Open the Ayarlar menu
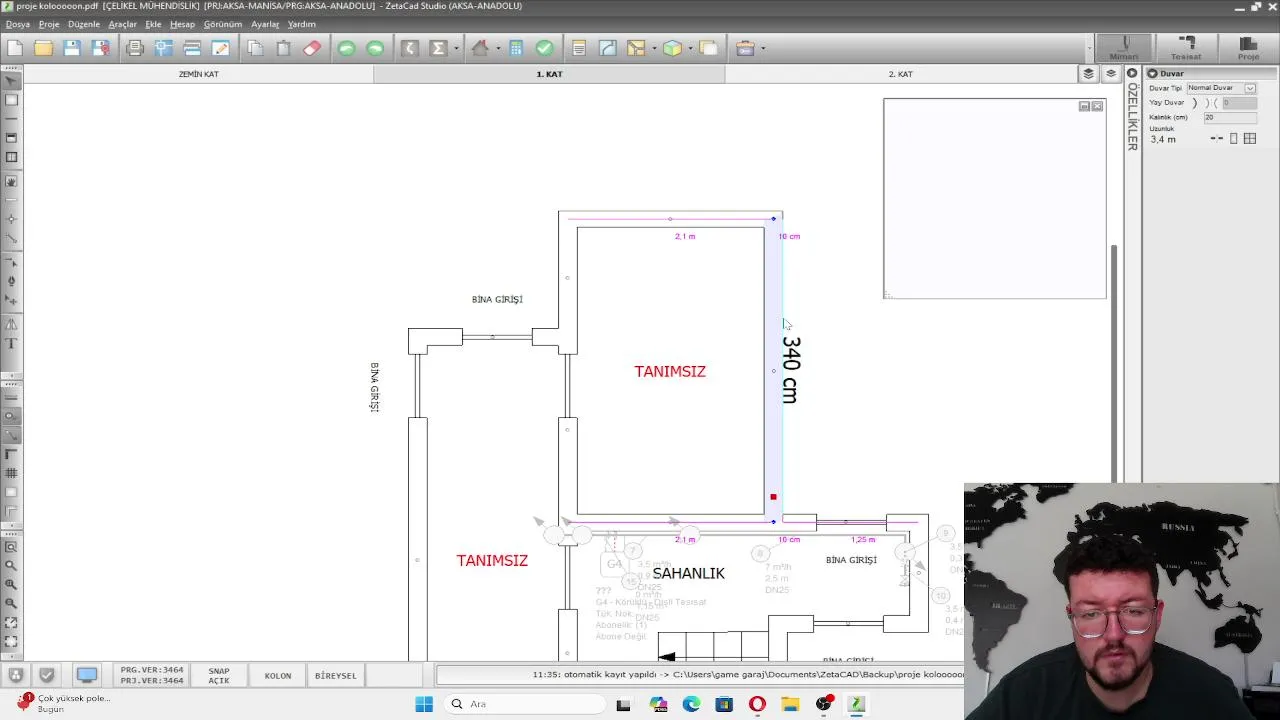1280x720 pixels. click(x=265, y=24)
